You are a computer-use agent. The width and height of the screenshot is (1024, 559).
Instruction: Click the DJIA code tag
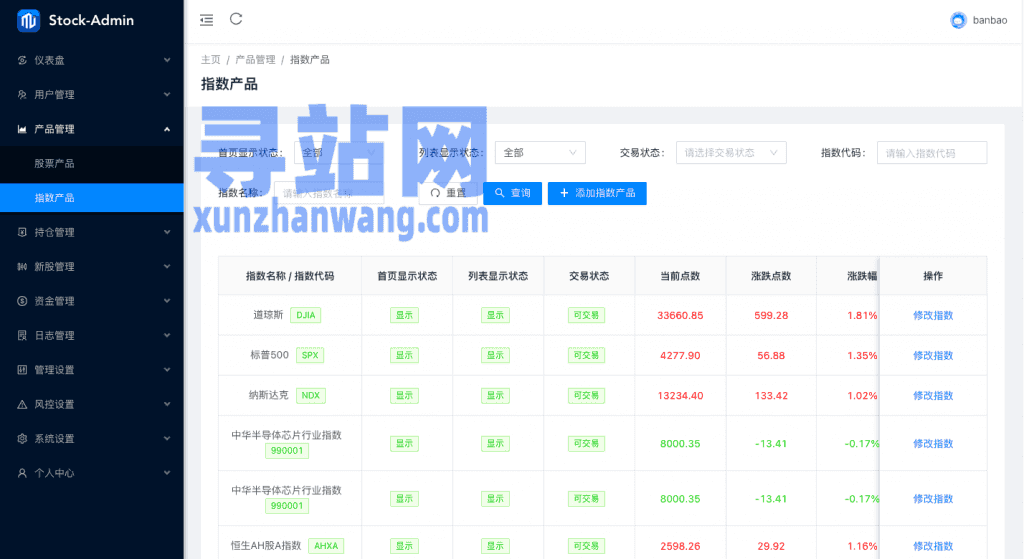(306, 315)
